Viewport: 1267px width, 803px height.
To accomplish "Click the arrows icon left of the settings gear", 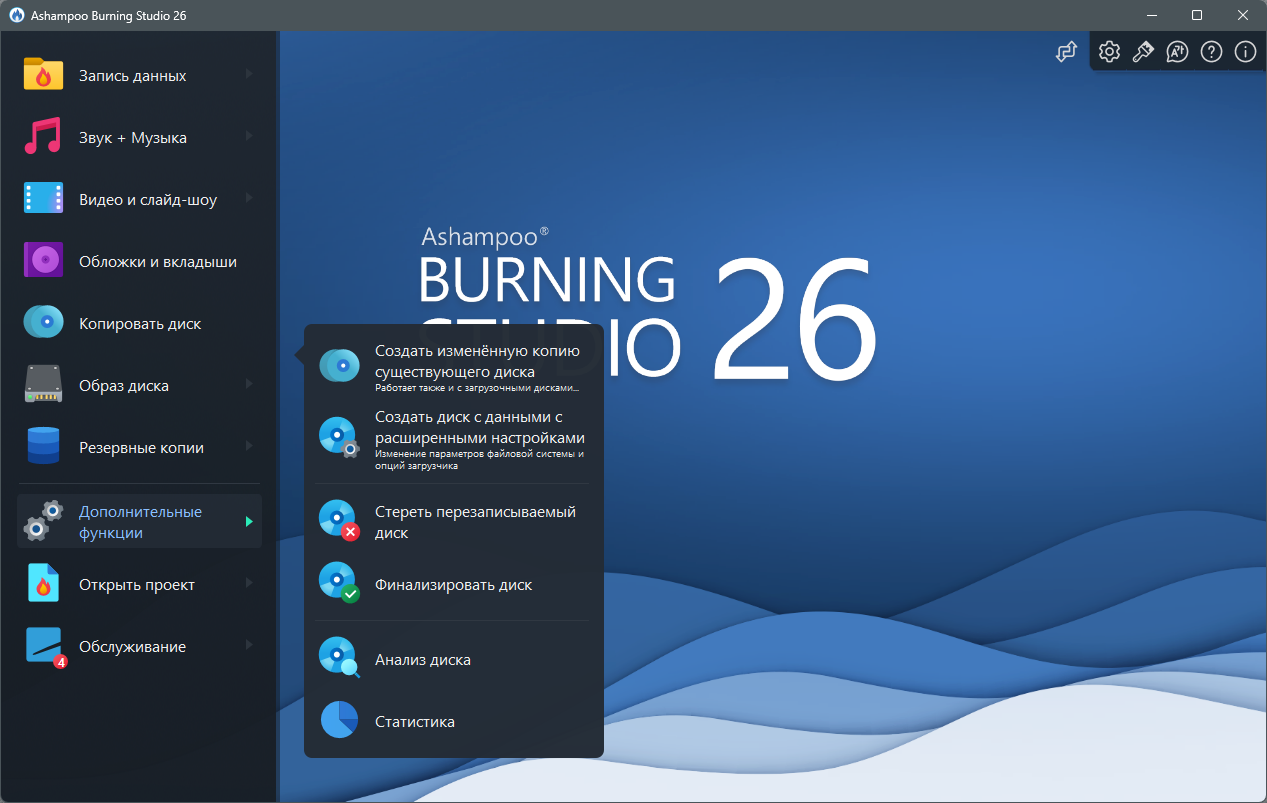I will (1066, 52).
